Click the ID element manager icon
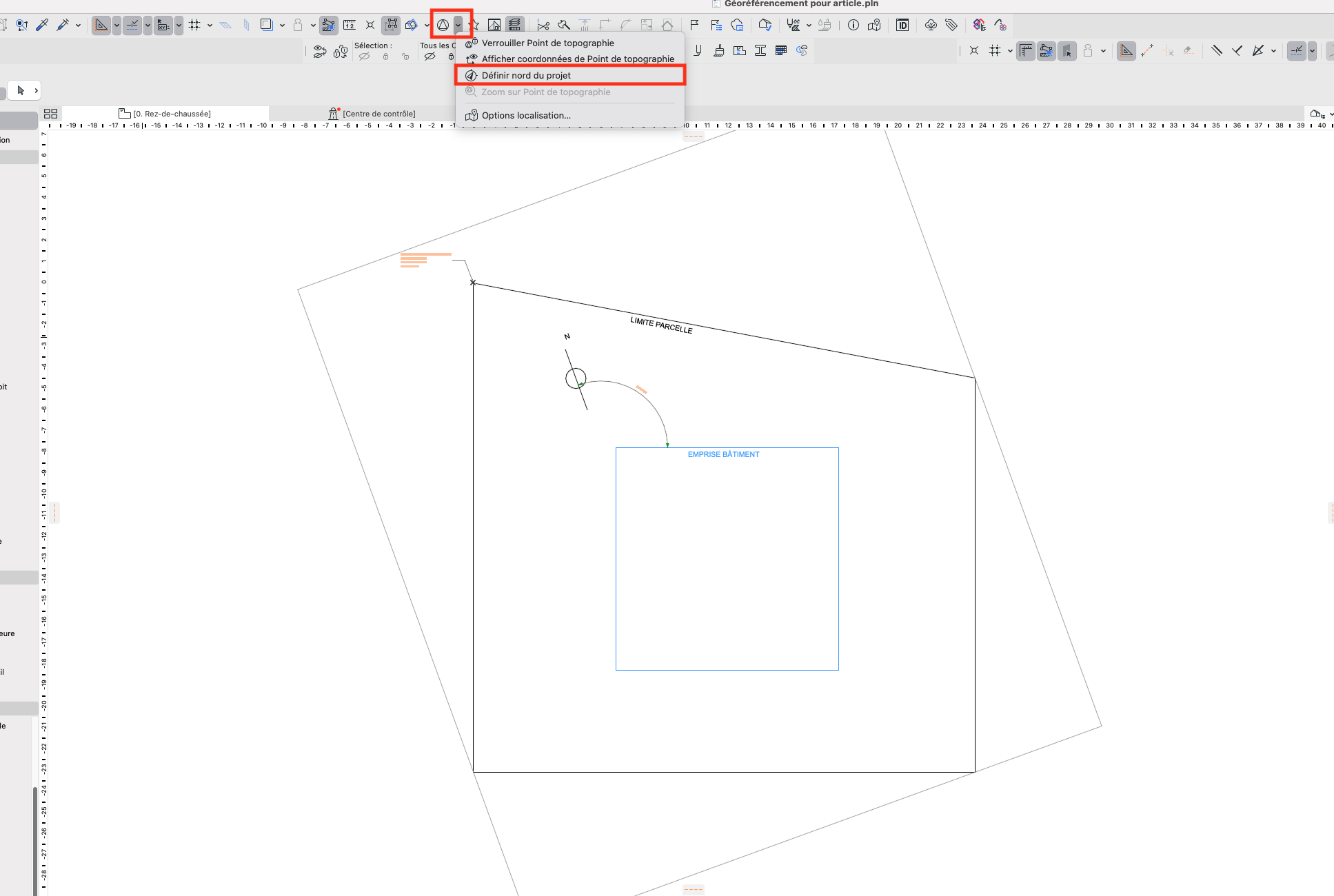Screen dimensions: 1334x896 tap(902, 25)
